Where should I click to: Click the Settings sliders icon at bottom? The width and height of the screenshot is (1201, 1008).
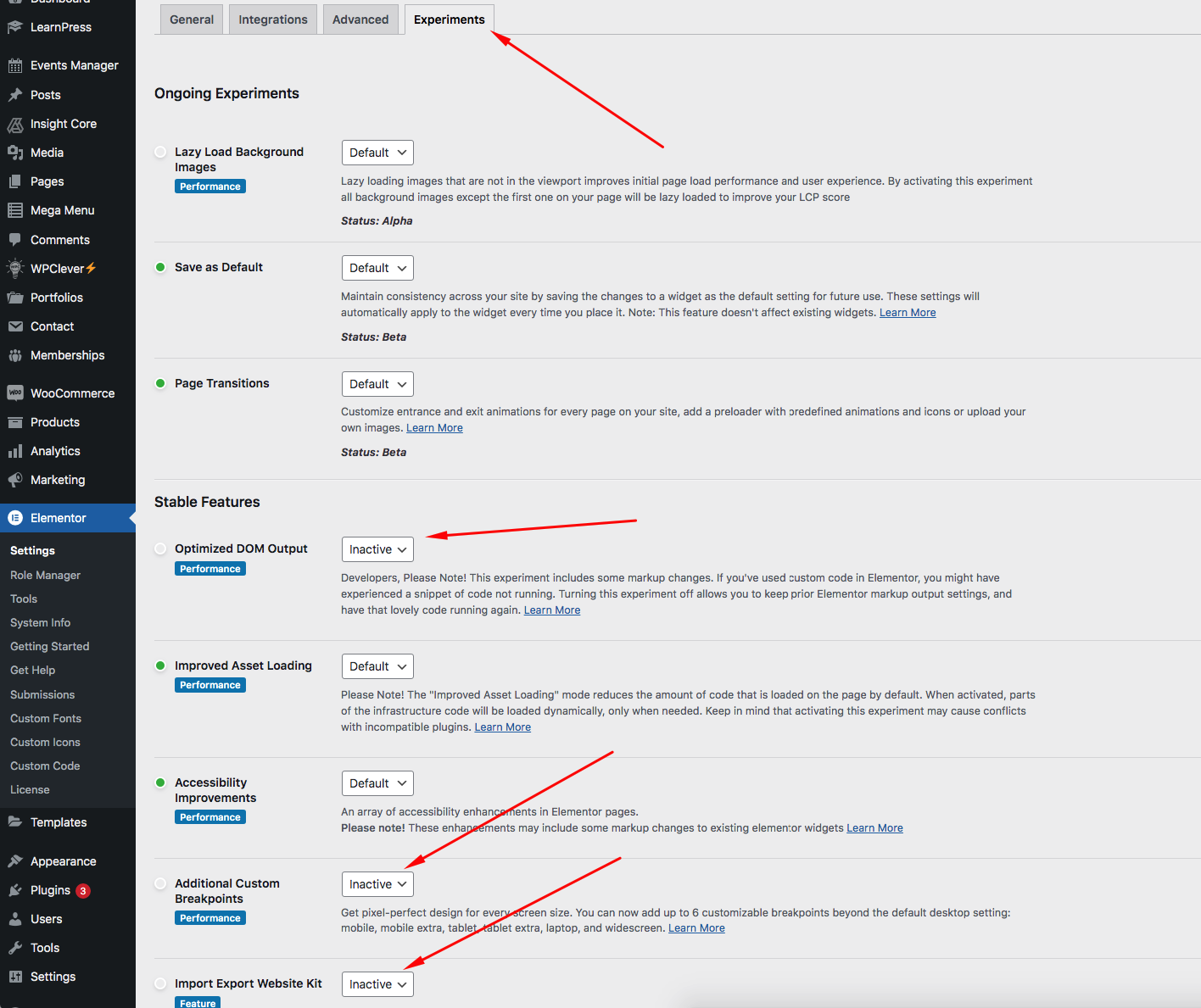(15, 977)
